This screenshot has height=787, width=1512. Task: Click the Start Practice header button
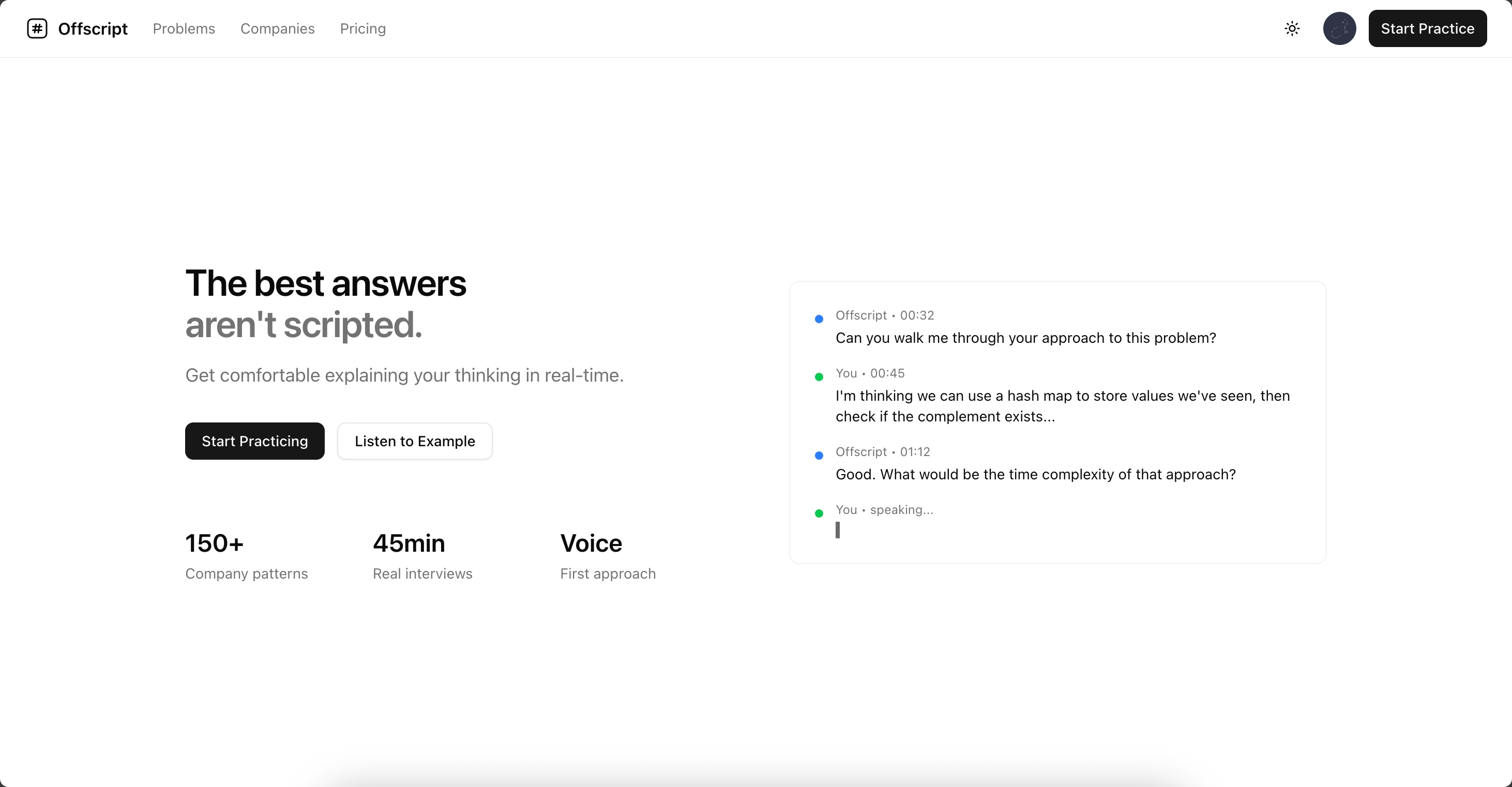1427,28
